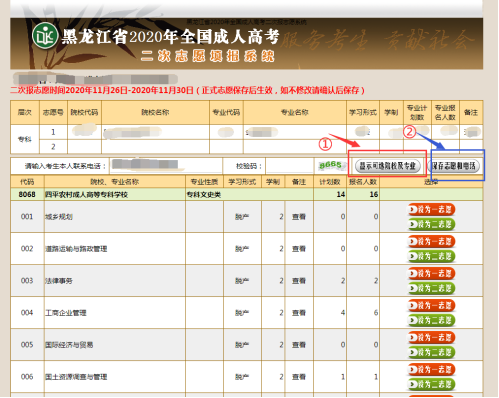Click 志愿号 2 cell in upper table
Image resolution: width=499 pixels, height=398 pixels.
click(x=53, y=147)
